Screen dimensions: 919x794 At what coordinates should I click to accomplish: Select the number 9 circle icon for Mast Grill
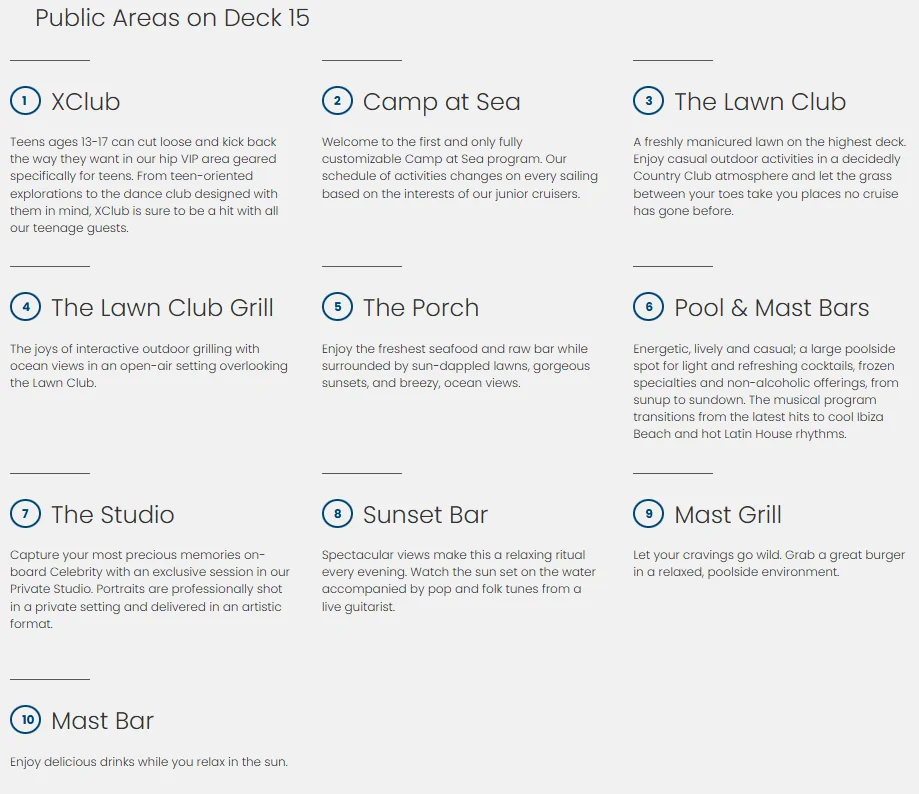coord(648,513)
